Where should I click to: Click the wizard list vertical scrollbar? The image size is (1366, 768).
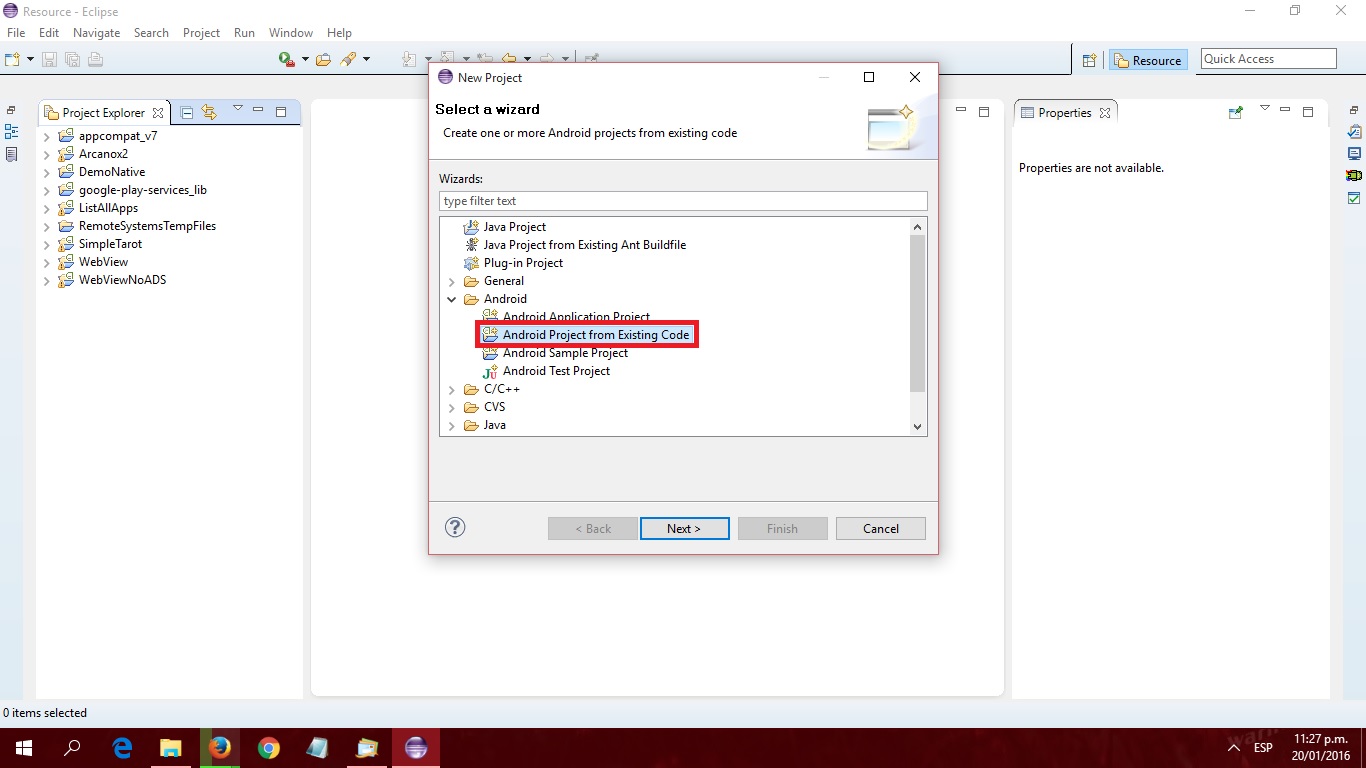(x=918, y=314)
